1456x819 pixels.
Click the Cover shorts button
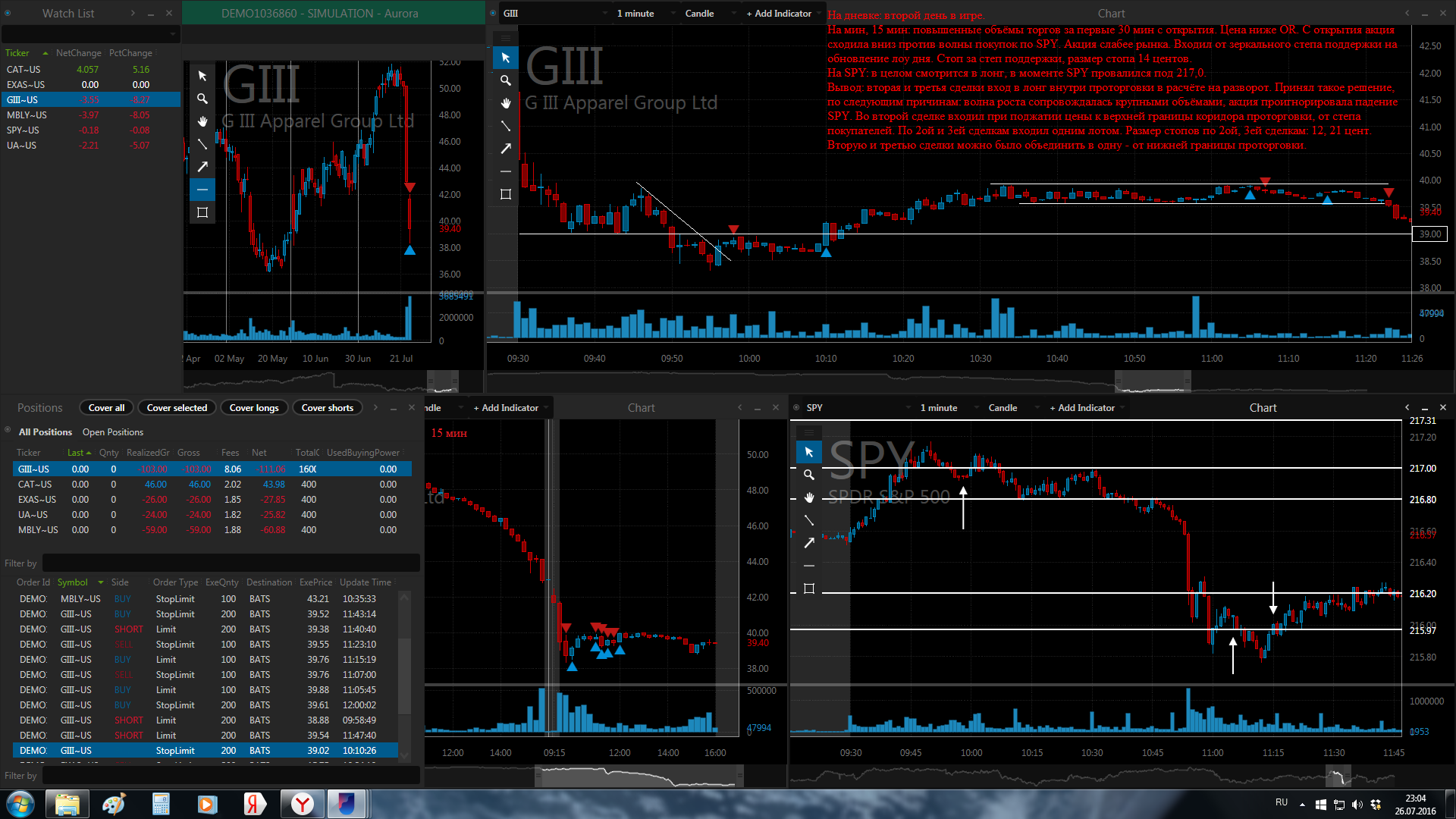(x=328, y=408)
